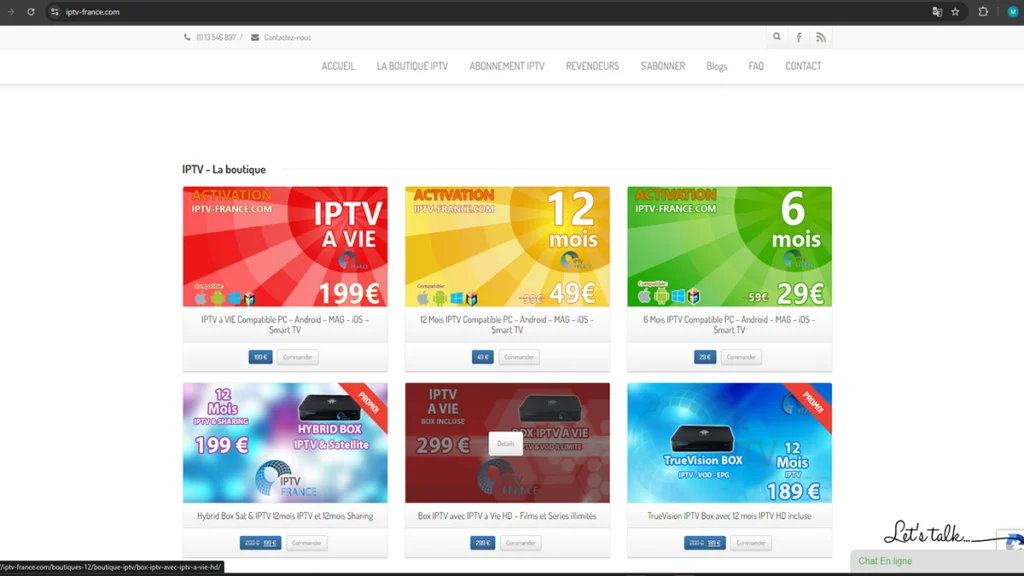The height and width of the screenshot is (576, 1024).
Task: Click the TrueVision Box price tag
Action: [x=705, y=543]
